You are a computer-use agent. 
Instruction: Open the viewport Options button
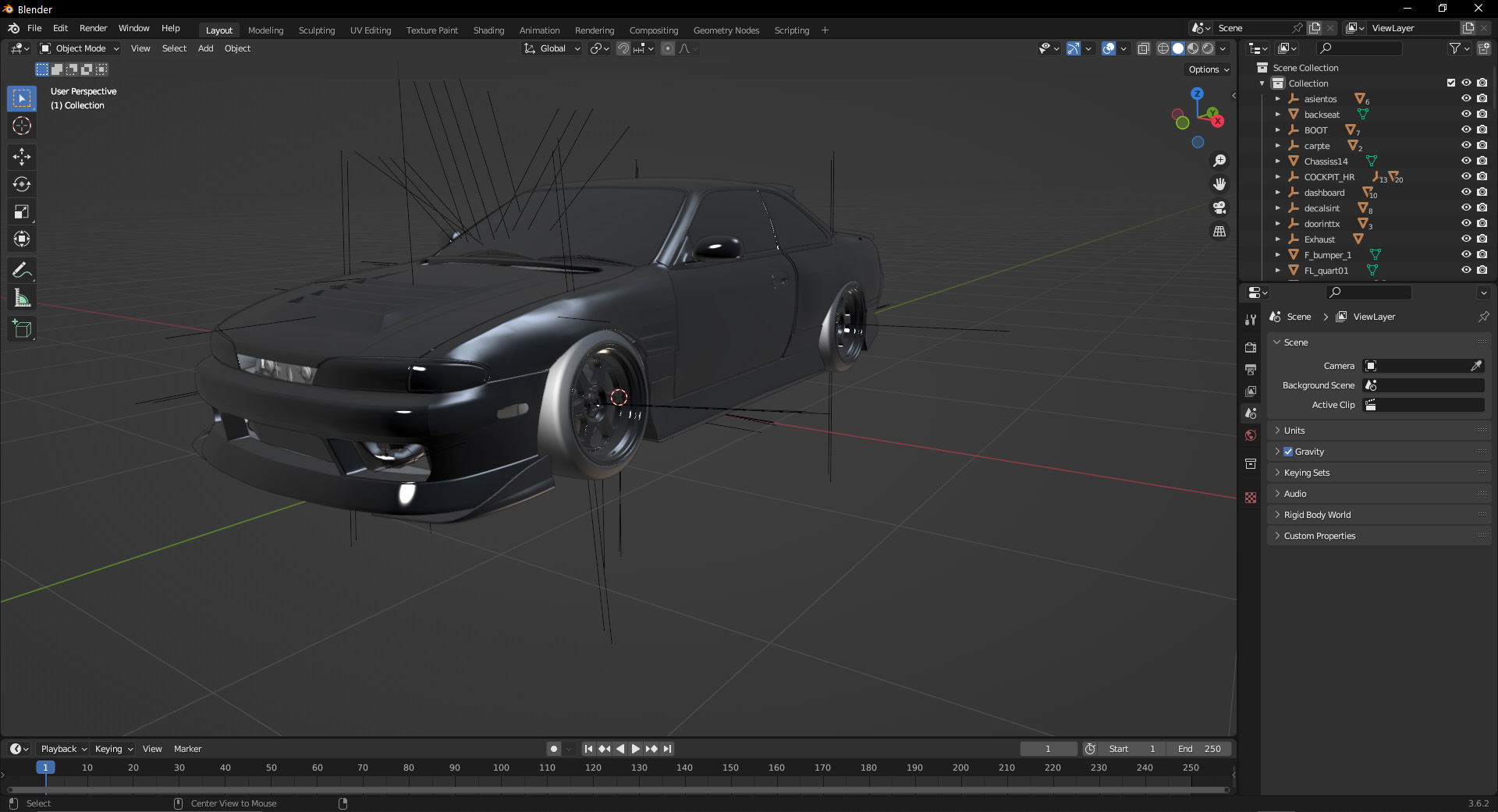pyautogui.click(x=1208, y=69)
